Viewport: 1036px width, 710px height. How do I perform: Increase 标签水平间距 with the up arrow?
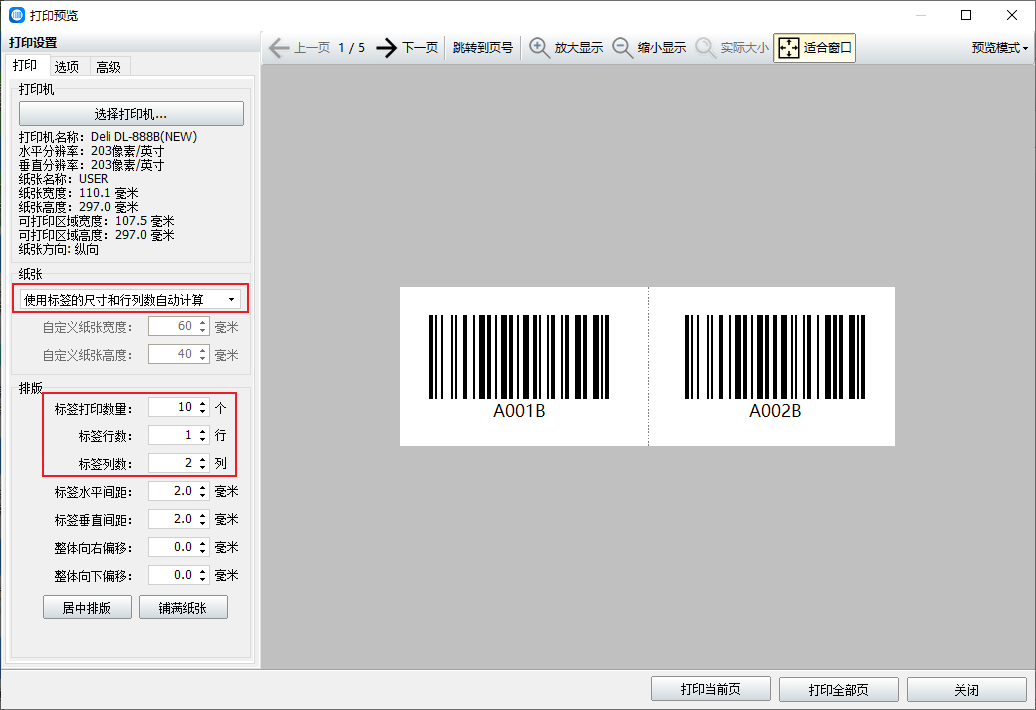(x=203, y=487)
